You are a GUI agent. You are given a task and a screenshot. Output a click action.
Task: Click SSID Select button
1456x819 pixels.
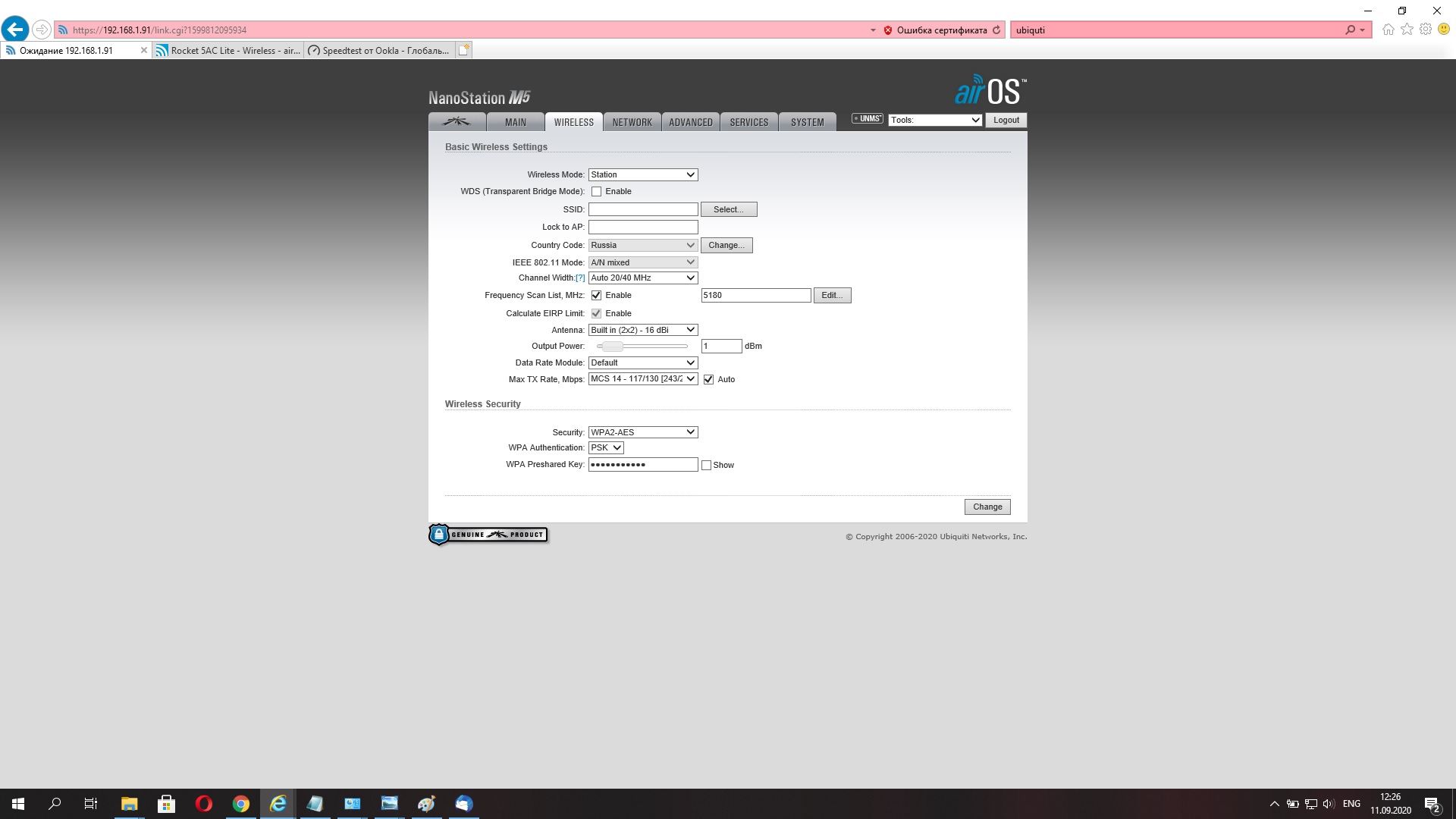click(729, 209)
